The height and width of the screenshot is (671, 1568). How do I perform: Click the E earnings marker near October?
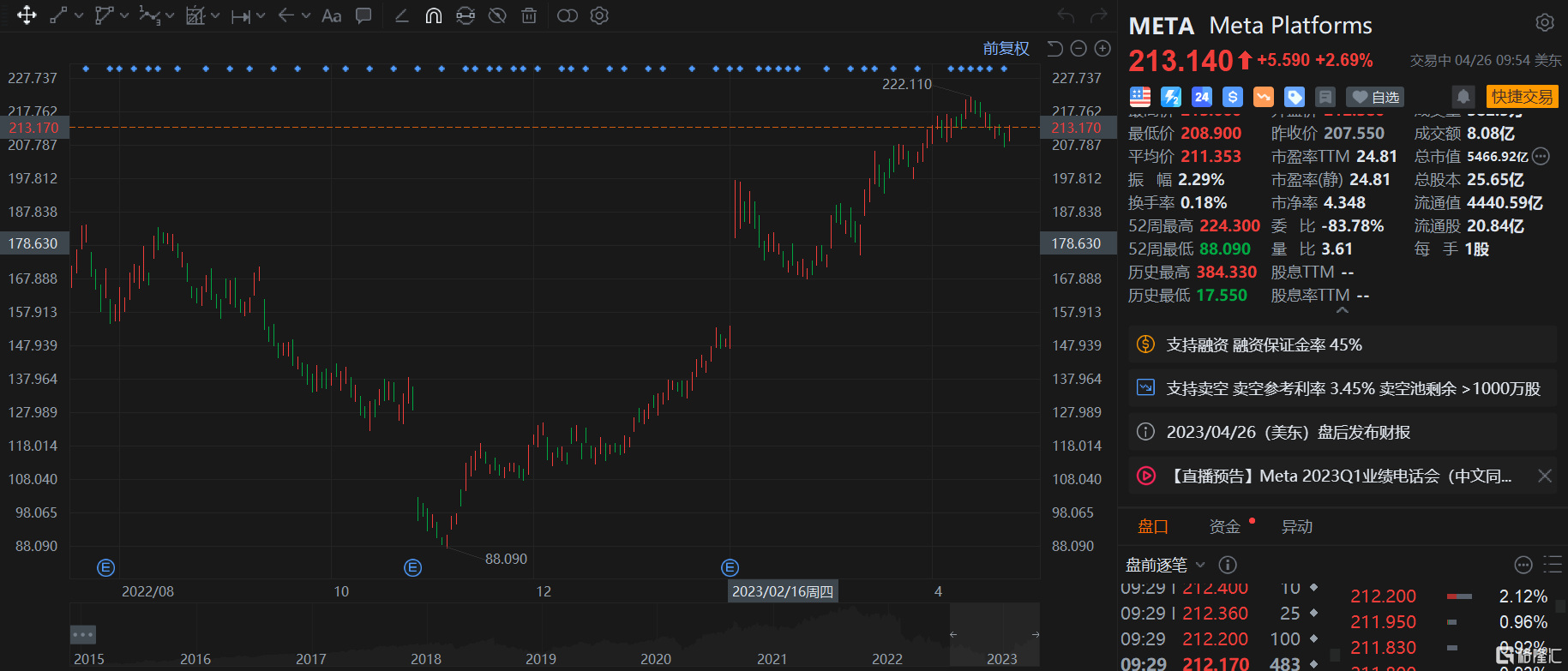(x=412, y=567)
